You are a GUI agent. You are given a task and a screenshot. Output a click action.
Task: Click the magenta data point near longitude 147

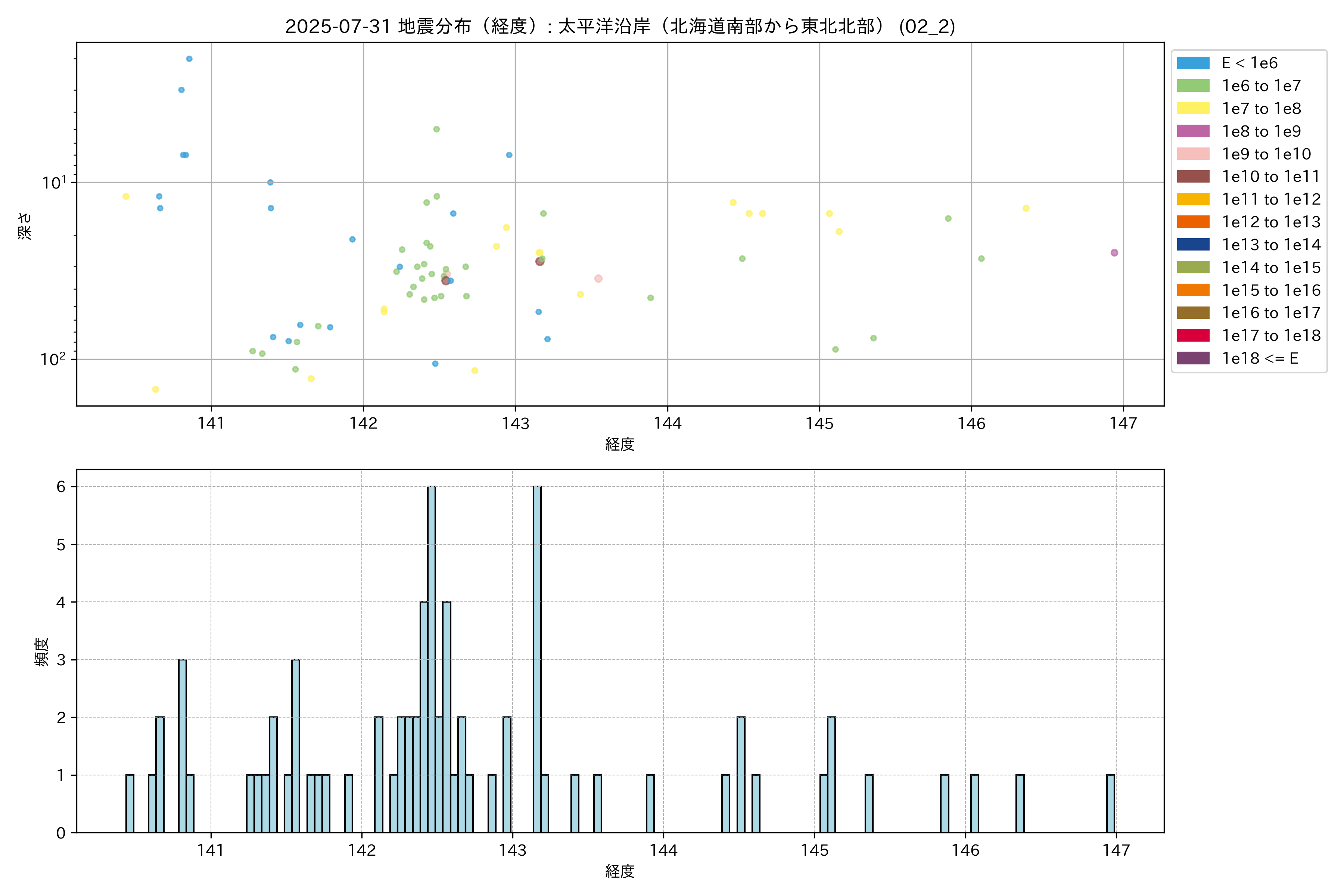click(x=1114, y=253)
